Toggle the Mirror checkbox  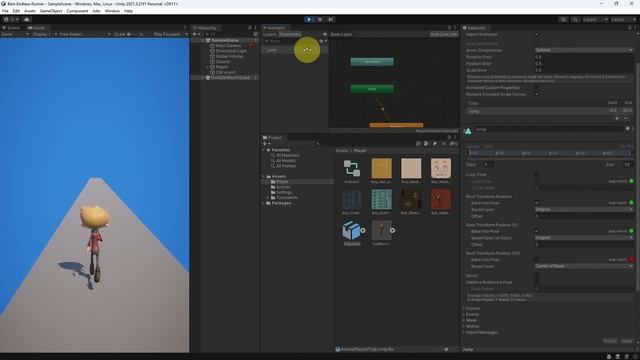click(x=537, y=276)
